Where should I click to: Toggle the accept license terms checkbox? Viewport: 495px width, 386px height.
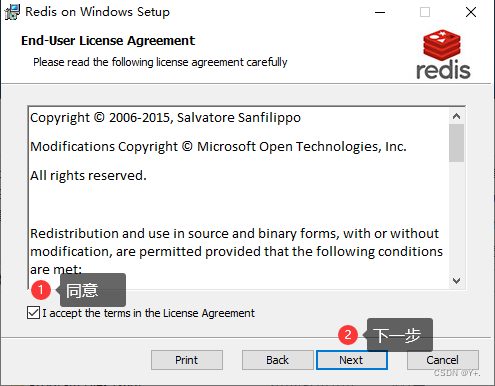33,313
